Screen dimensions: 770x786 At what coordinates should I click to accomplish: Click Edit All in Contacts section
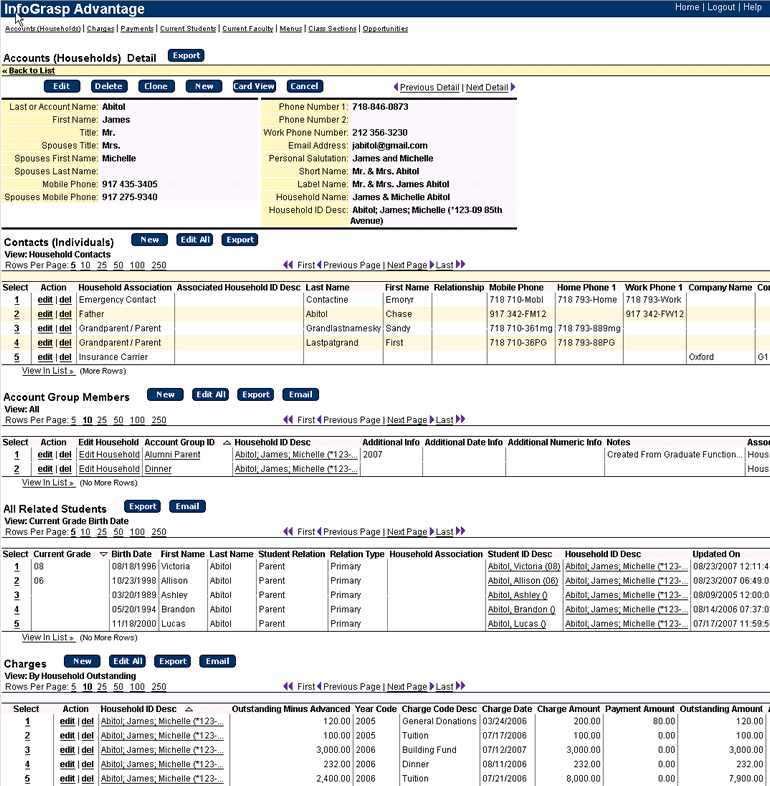click(195, 240)
